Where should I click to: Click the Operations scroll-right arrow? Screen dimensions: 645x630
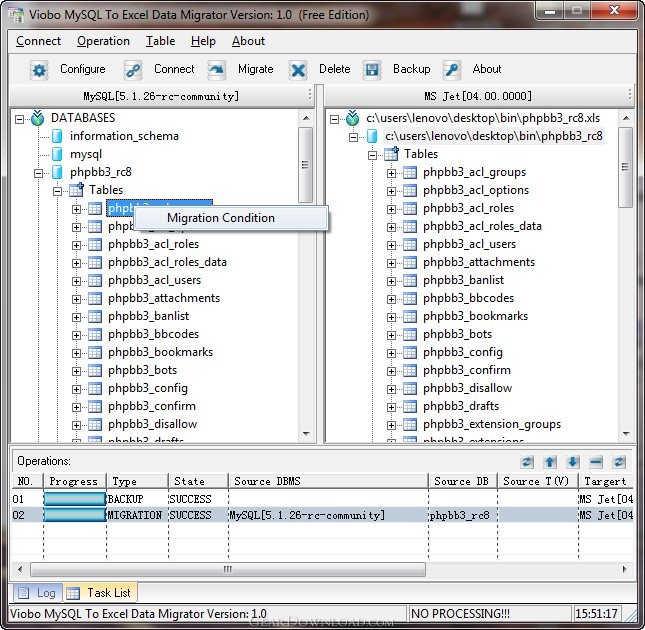click(625, 570)
